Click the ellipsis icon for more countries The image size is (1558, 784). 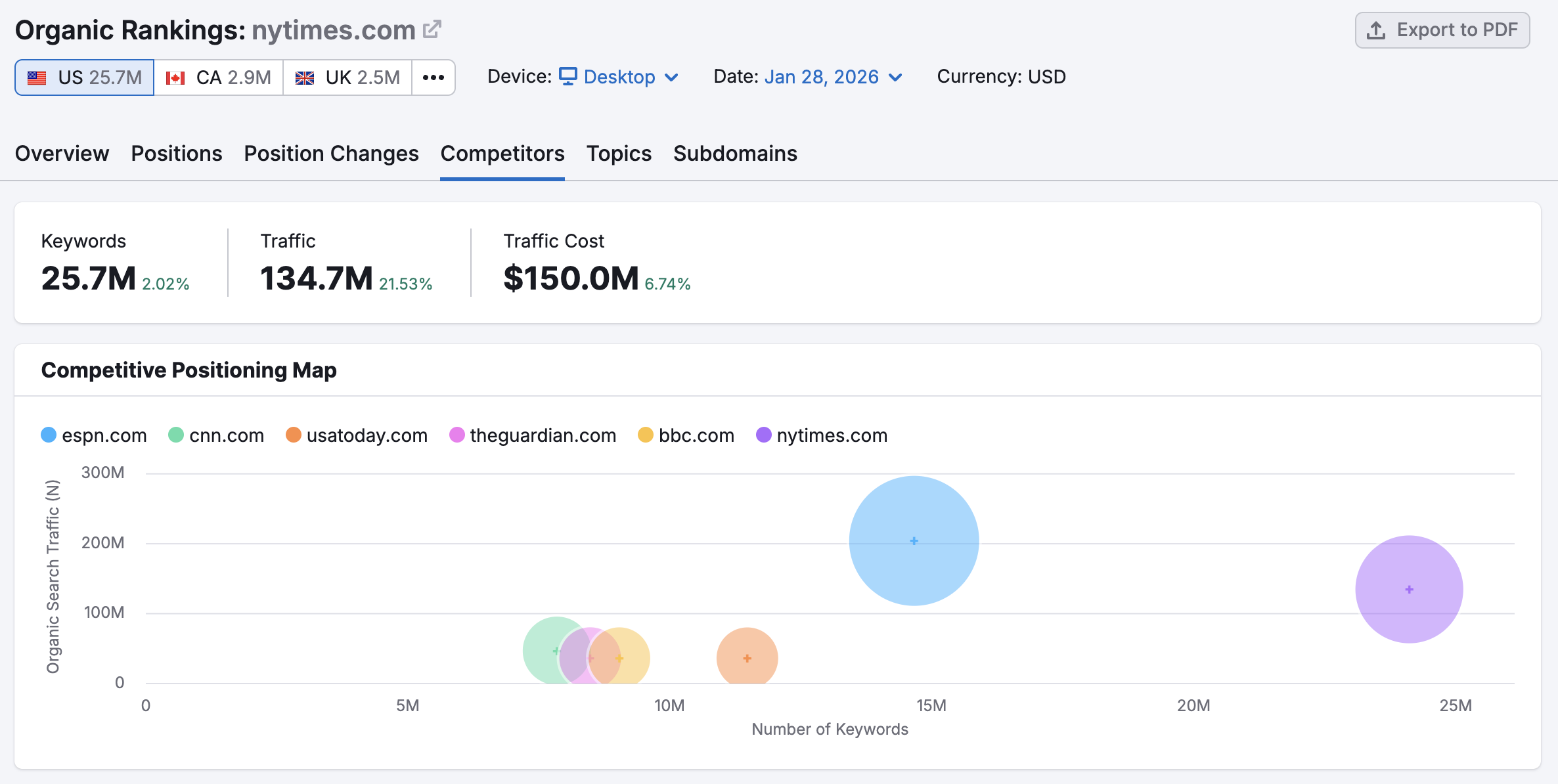[x=434, y=77]
